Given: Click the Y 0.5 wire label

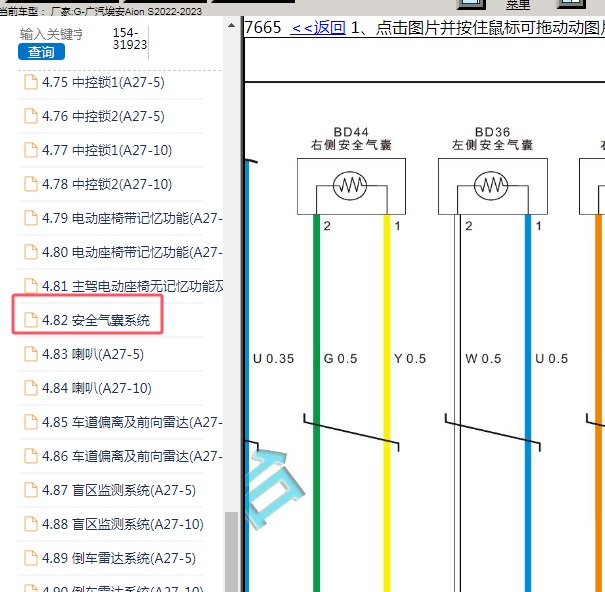Looking at the screenshot, I should tap(410, 359).
